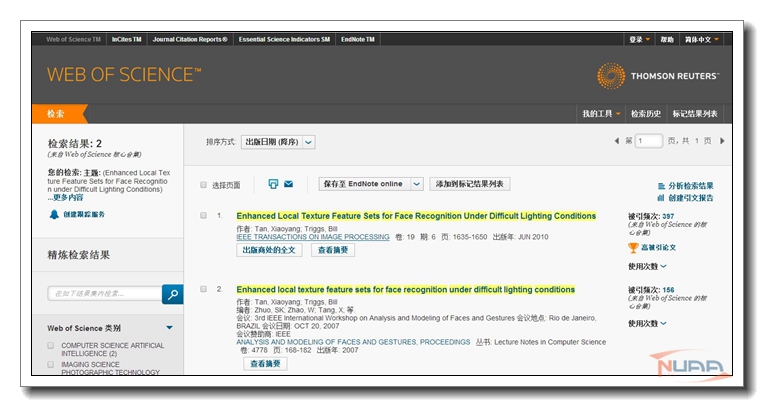Open the 我的工具 menu
Image resolution: width=764 pixels, height=407 pixels.
pyautogui.click(x=601, y=114)
